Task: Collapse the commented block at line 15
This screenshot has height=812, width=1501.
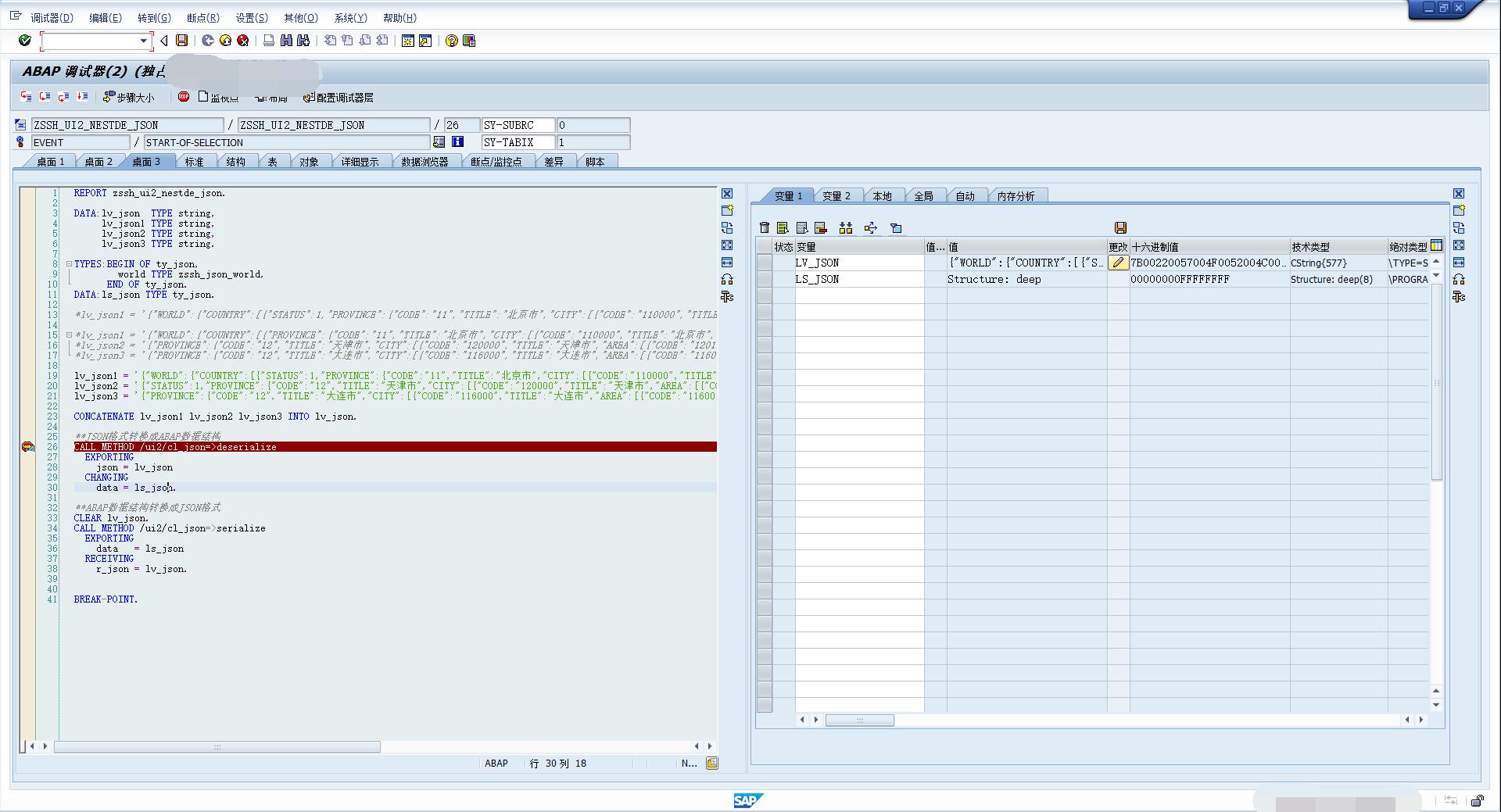Action: pyautogui.click(x=69, y=335)
